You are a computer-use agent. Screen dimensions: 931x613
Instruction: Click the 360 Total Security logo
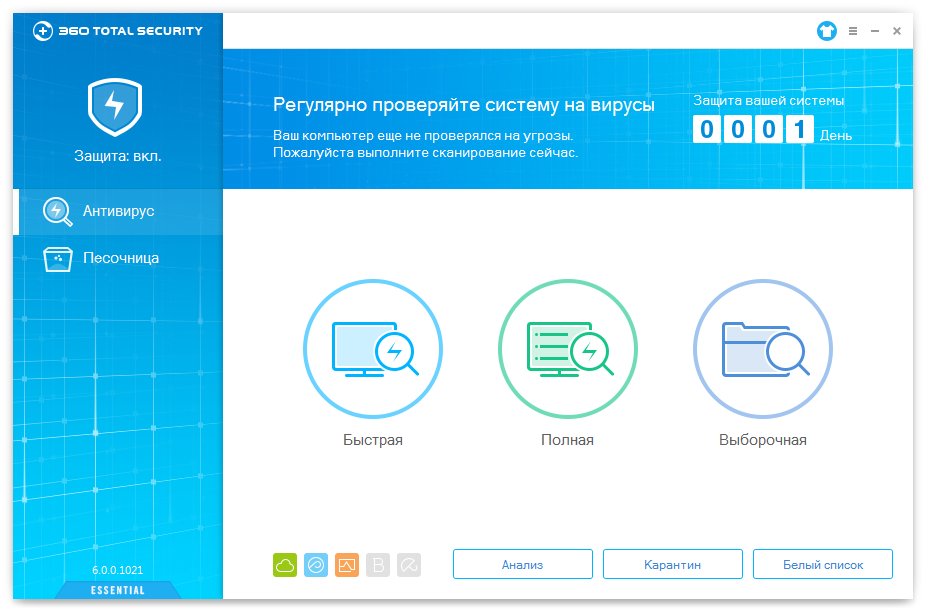click(118, 31)
